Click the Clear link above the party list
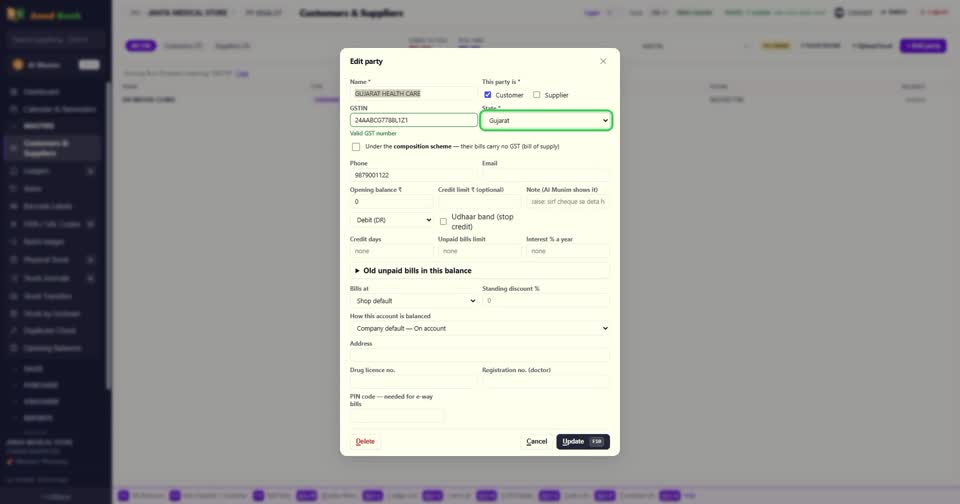 tap(242, 73)
